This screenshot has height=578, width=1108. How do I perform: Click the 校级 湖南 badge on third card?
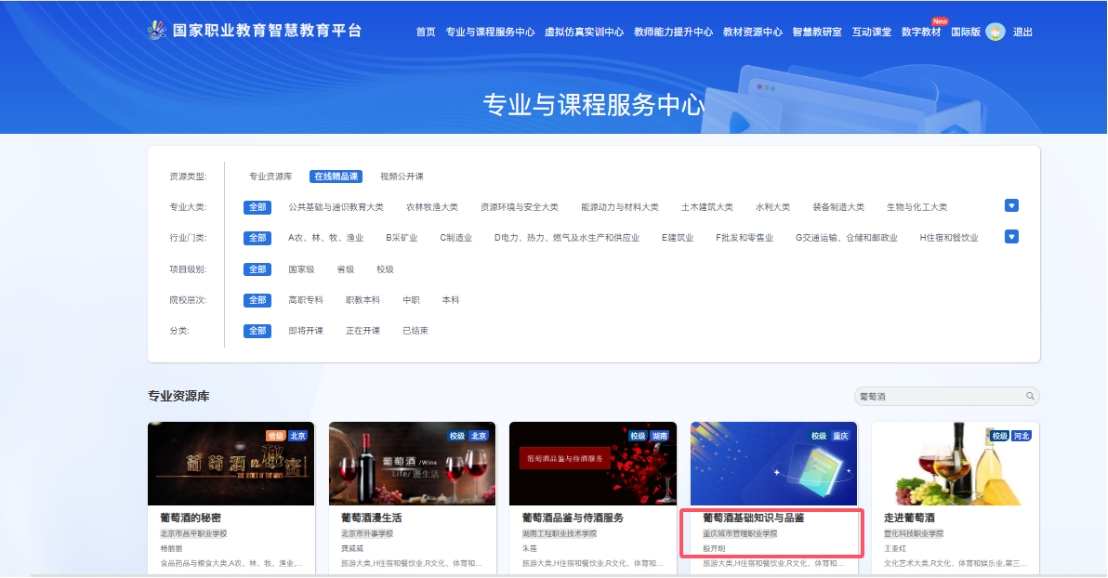(649, 436)
